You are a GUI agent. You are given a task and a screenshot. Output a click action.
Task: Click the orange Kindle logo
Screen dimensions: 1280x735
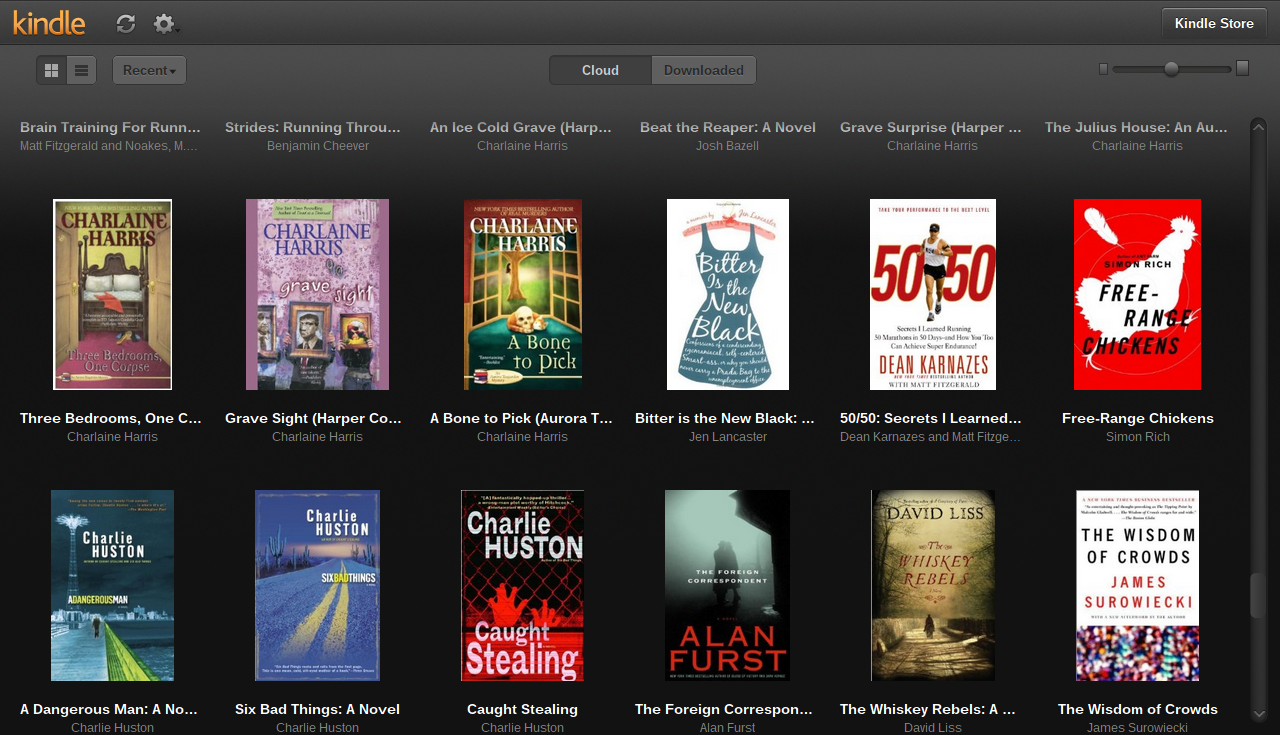[x=49, y=22]
